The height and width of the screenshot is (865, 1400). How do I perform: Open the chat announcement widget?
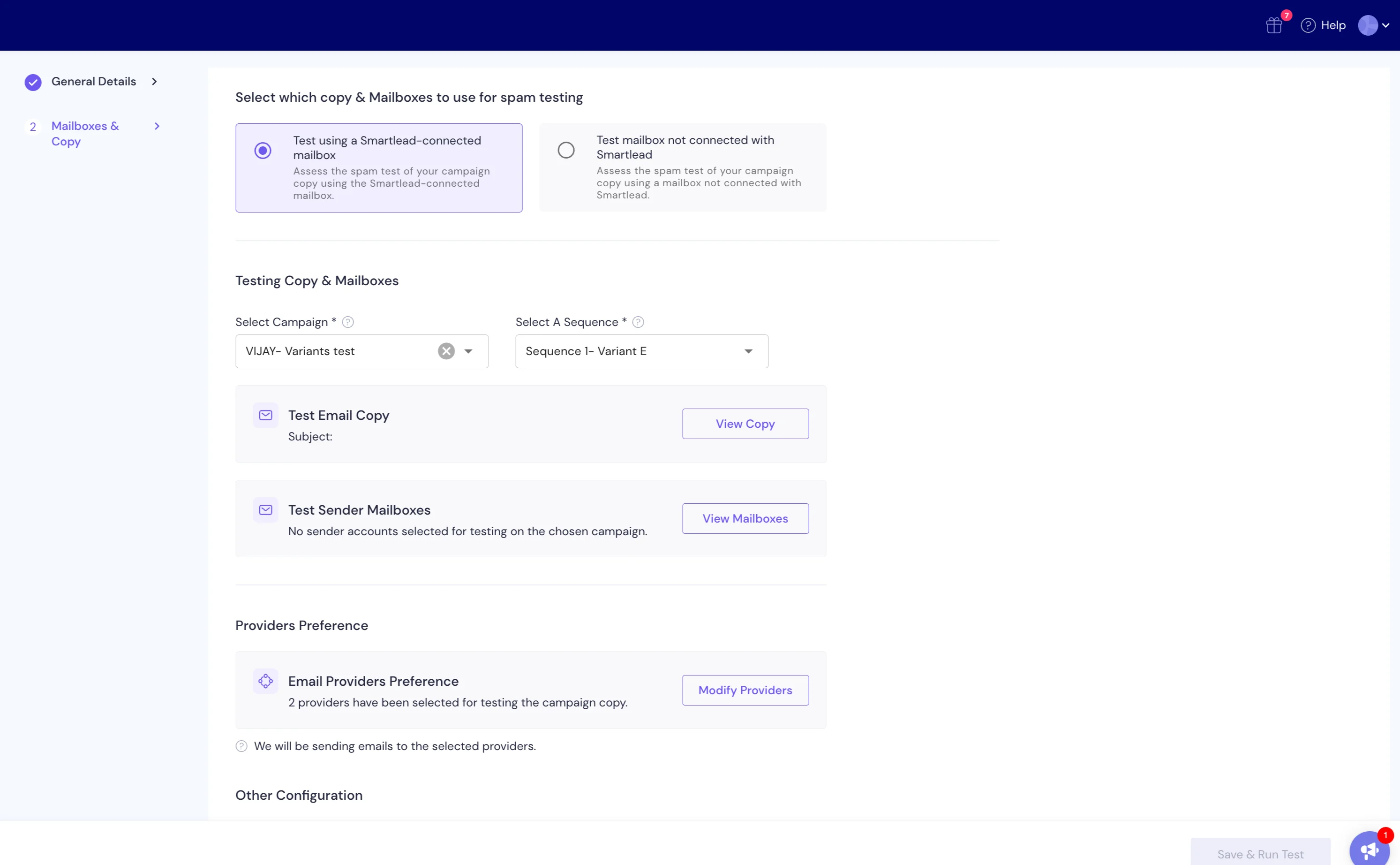(1369, 850)
